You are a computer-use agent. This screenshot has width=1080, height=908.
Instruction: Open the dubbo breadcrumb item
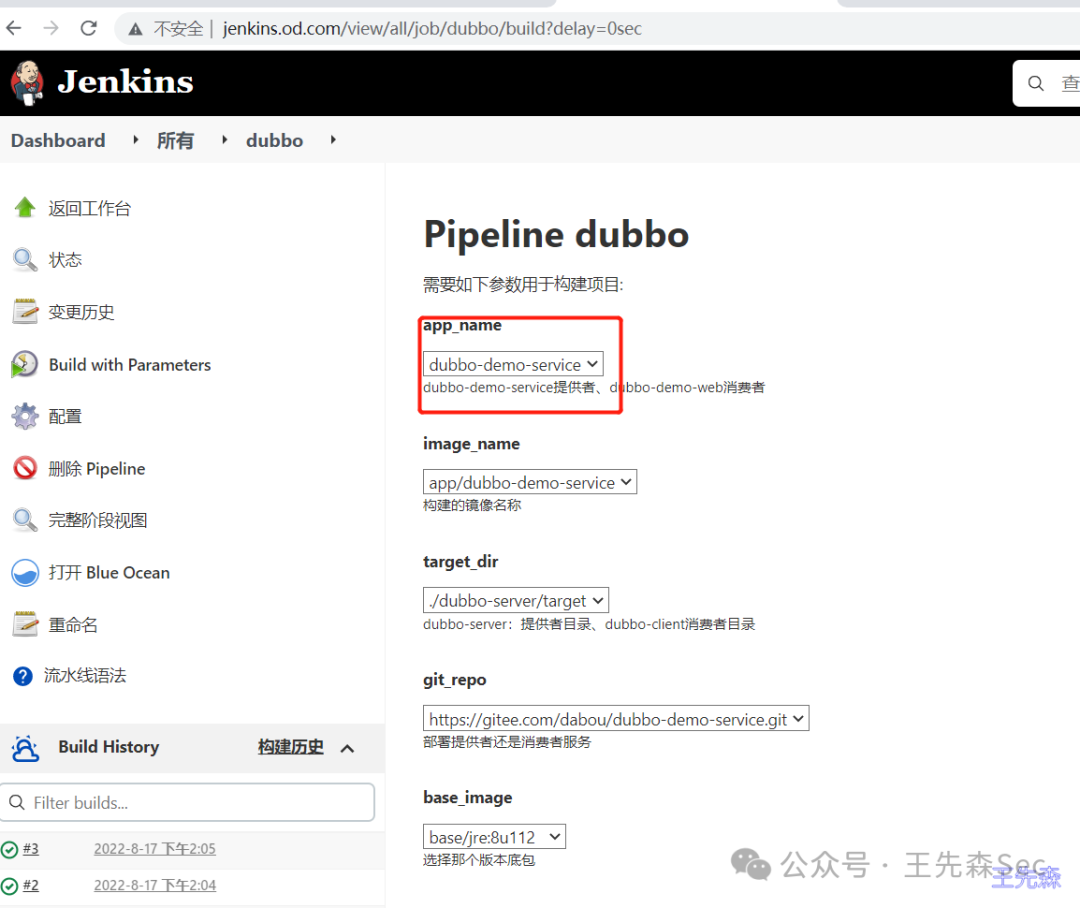pos(275,141)
